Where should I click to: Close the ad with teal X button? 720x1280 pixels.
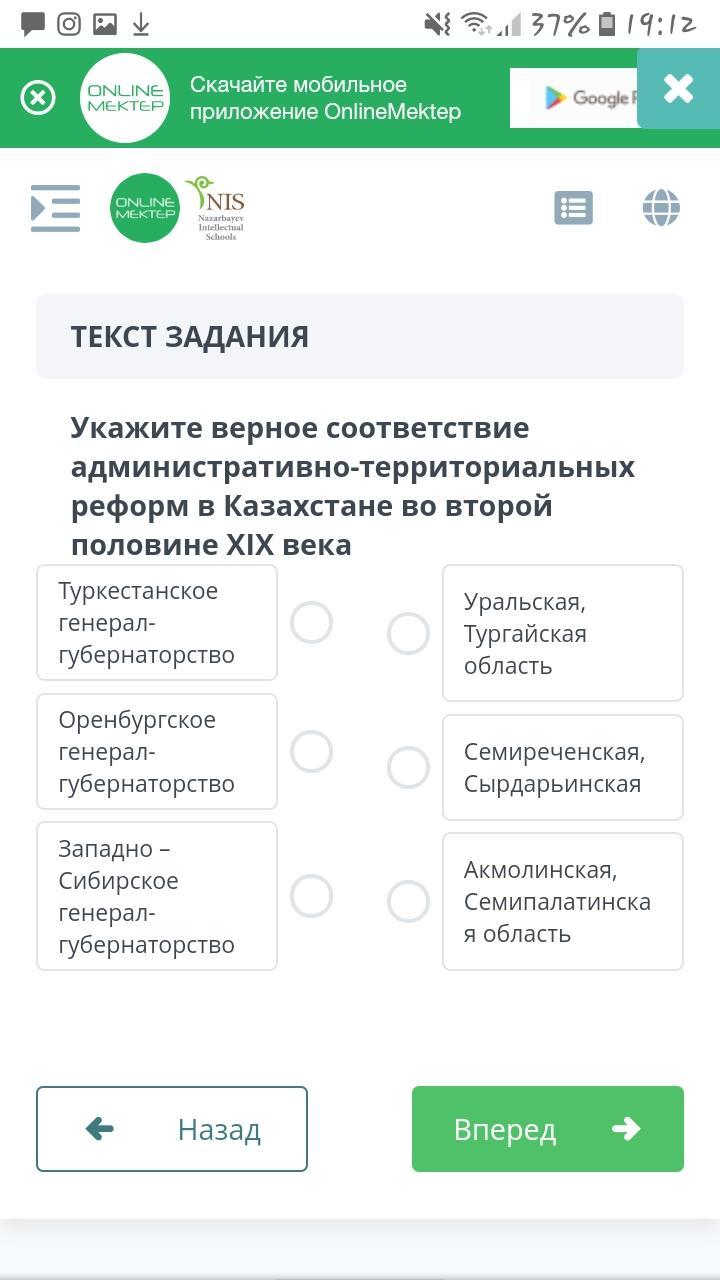click(678, 89)
